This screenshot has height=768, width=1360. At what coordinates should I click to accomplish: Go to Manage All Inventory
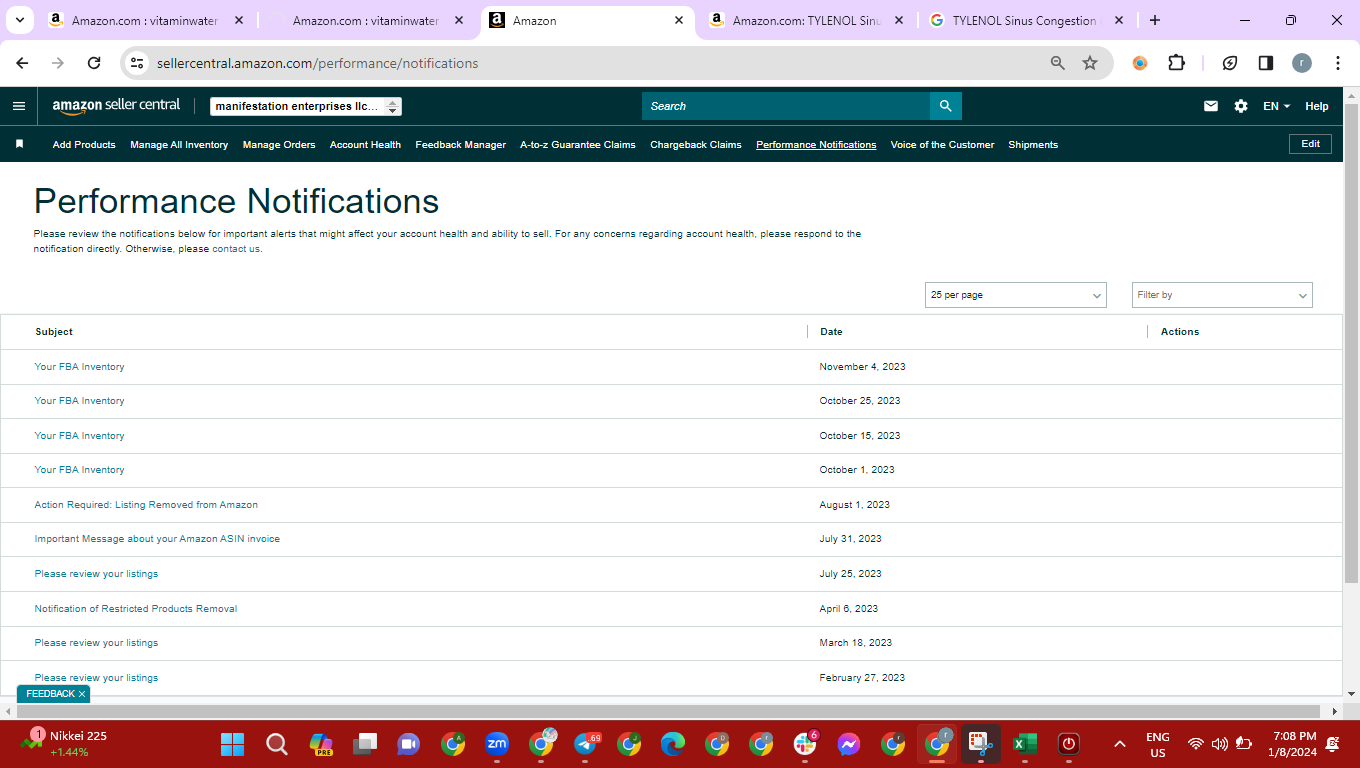[x=179, y=145]
